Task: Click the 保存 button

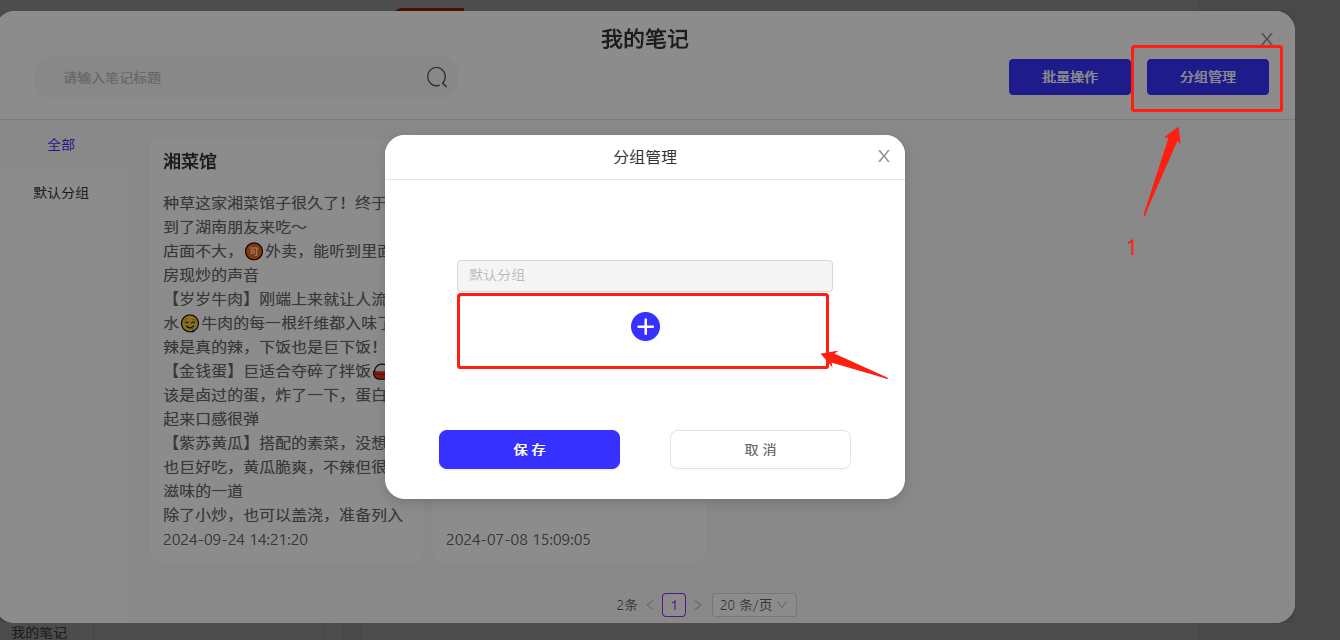Action: point(529,449)
